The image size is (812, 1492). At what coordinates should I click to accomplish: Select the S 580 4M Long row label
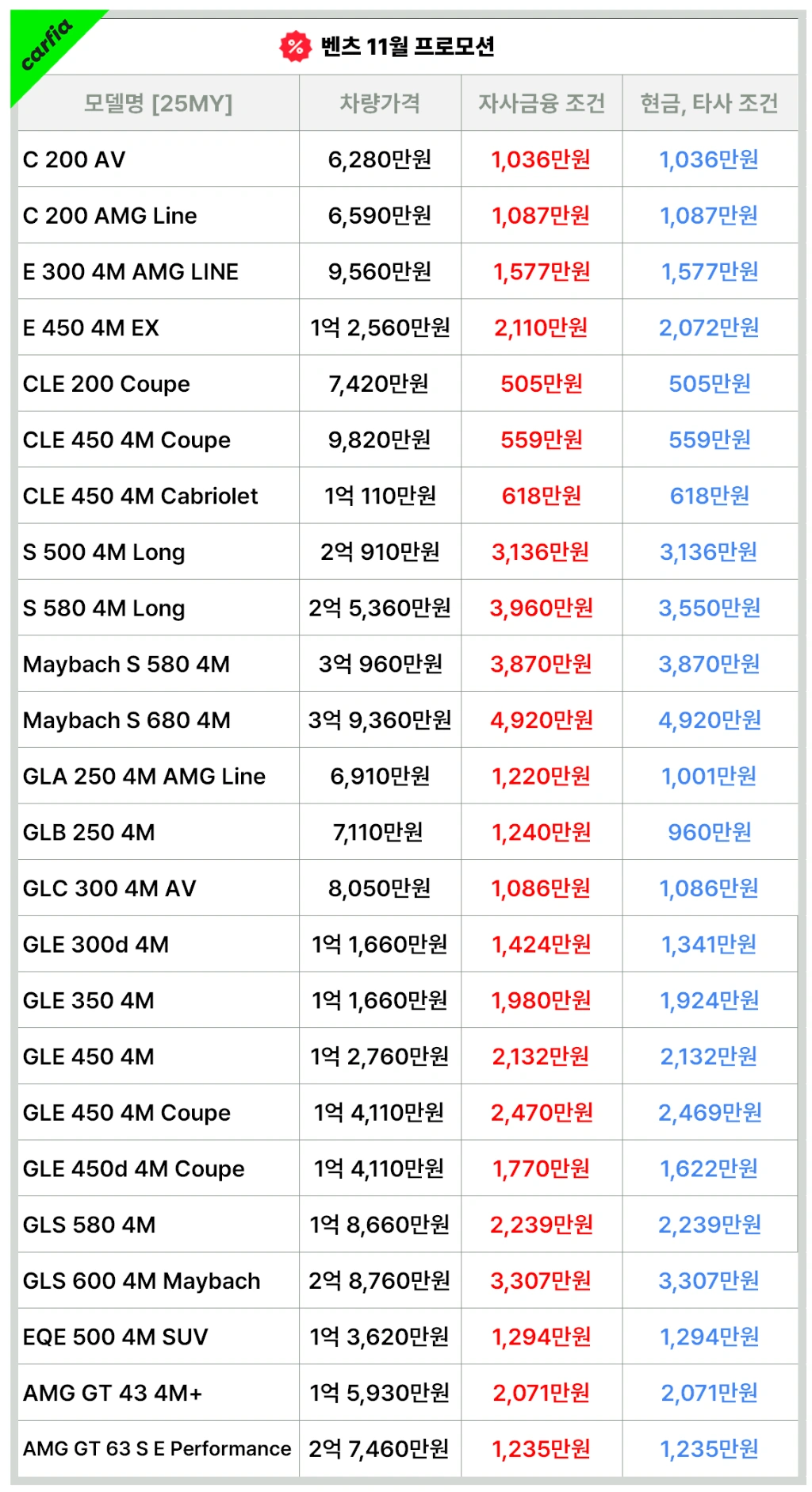point(104,608)
